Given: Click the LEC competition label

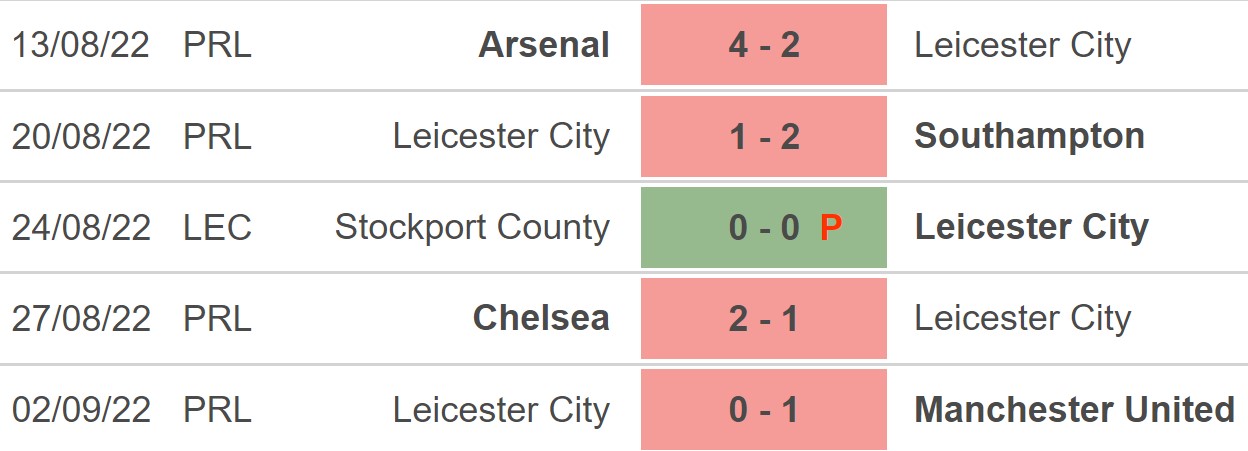Looking at the screenshot, I should coord(217,228).
